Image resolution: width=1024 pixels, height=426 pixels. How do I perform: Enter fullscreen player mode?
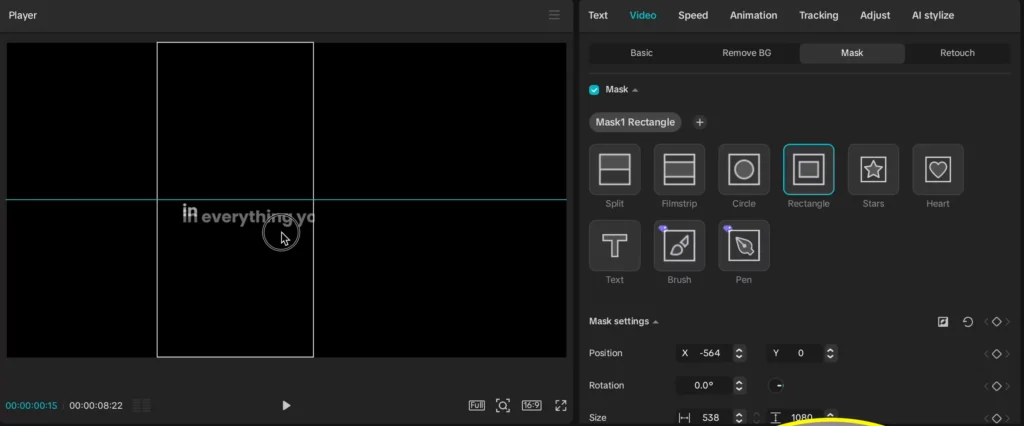pyautogui.click(x=560, y=405)
